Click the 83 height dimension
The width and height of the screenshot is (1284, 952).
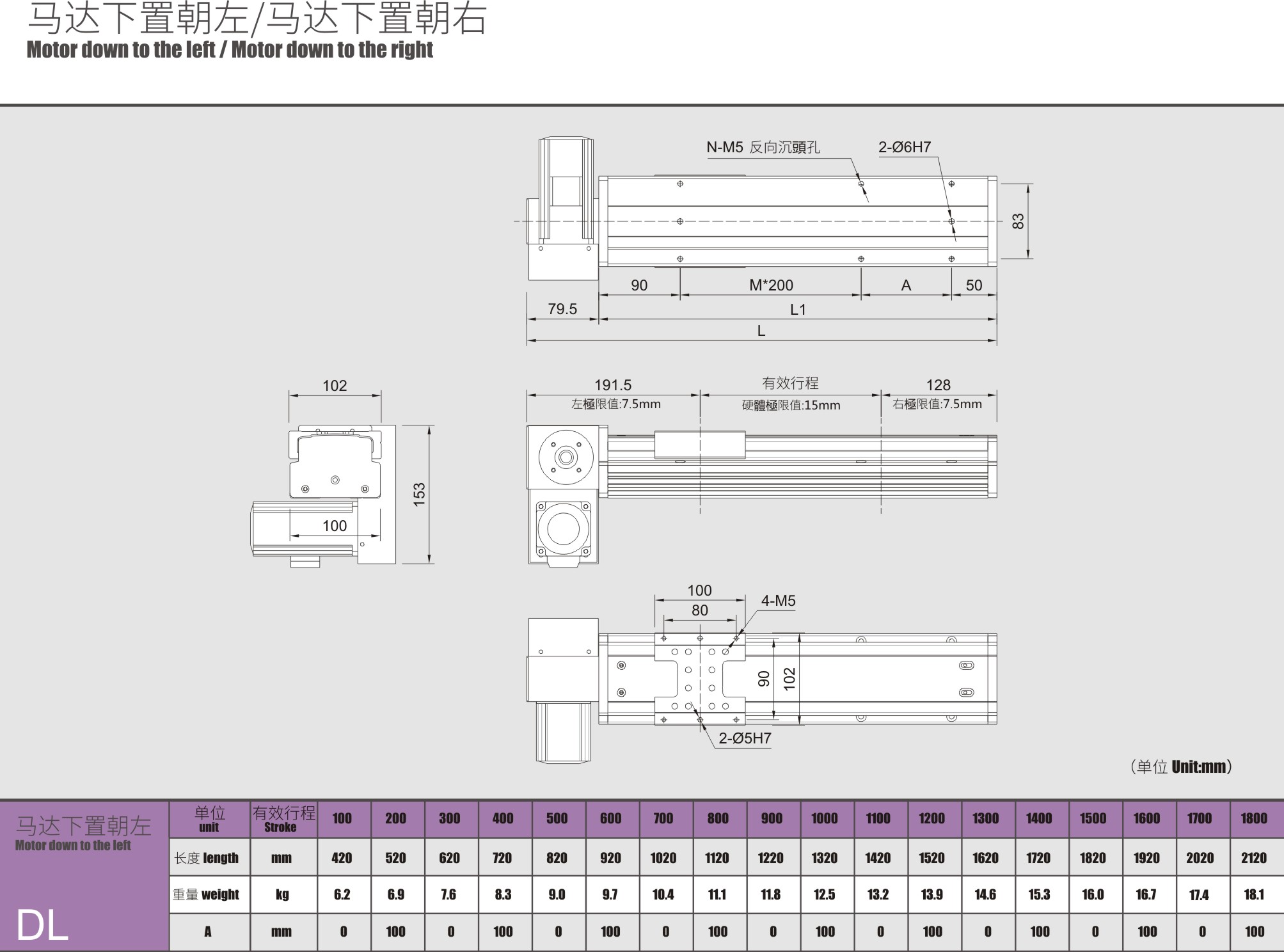[1018, 221]
